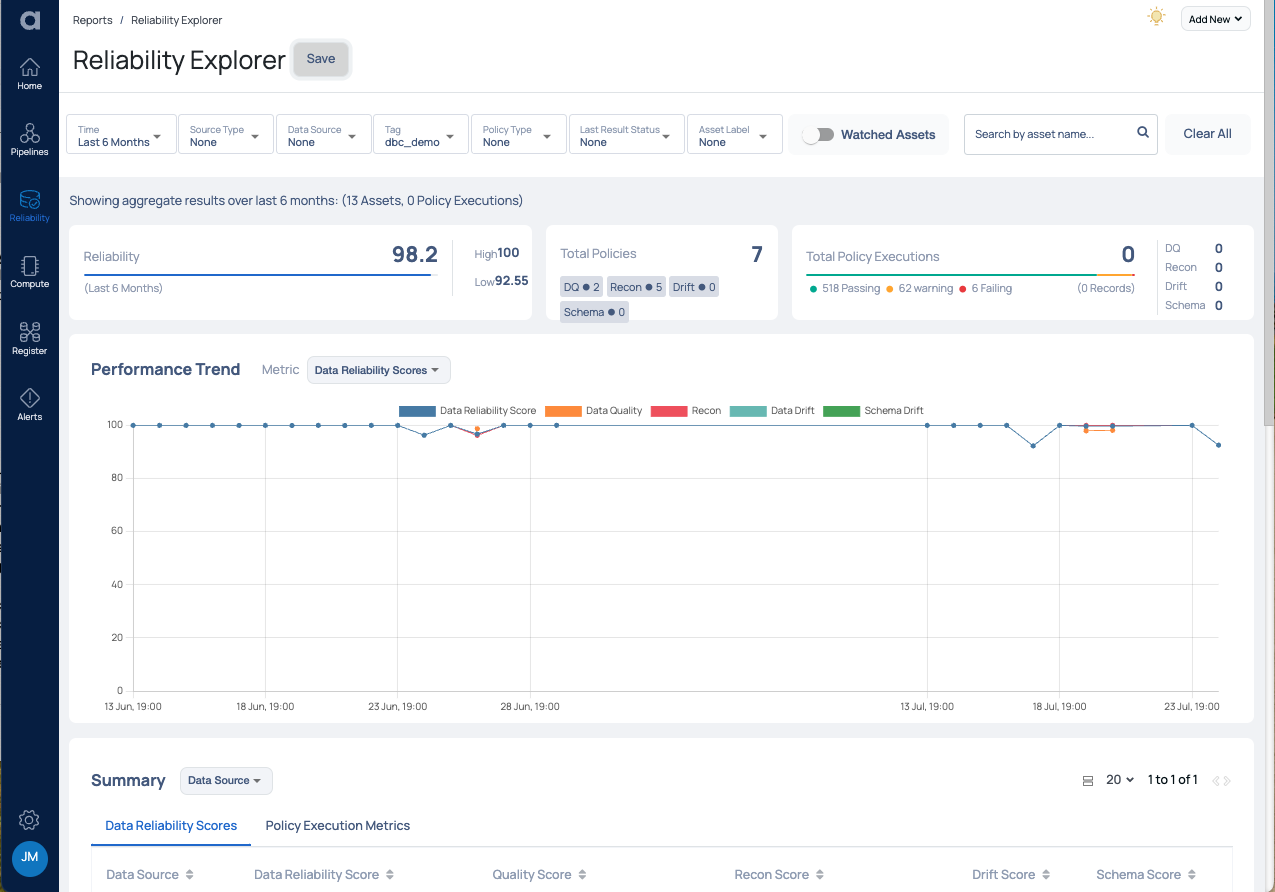
Task: Click the Drift 0 policy chip
Action: (x=694, y=287)
